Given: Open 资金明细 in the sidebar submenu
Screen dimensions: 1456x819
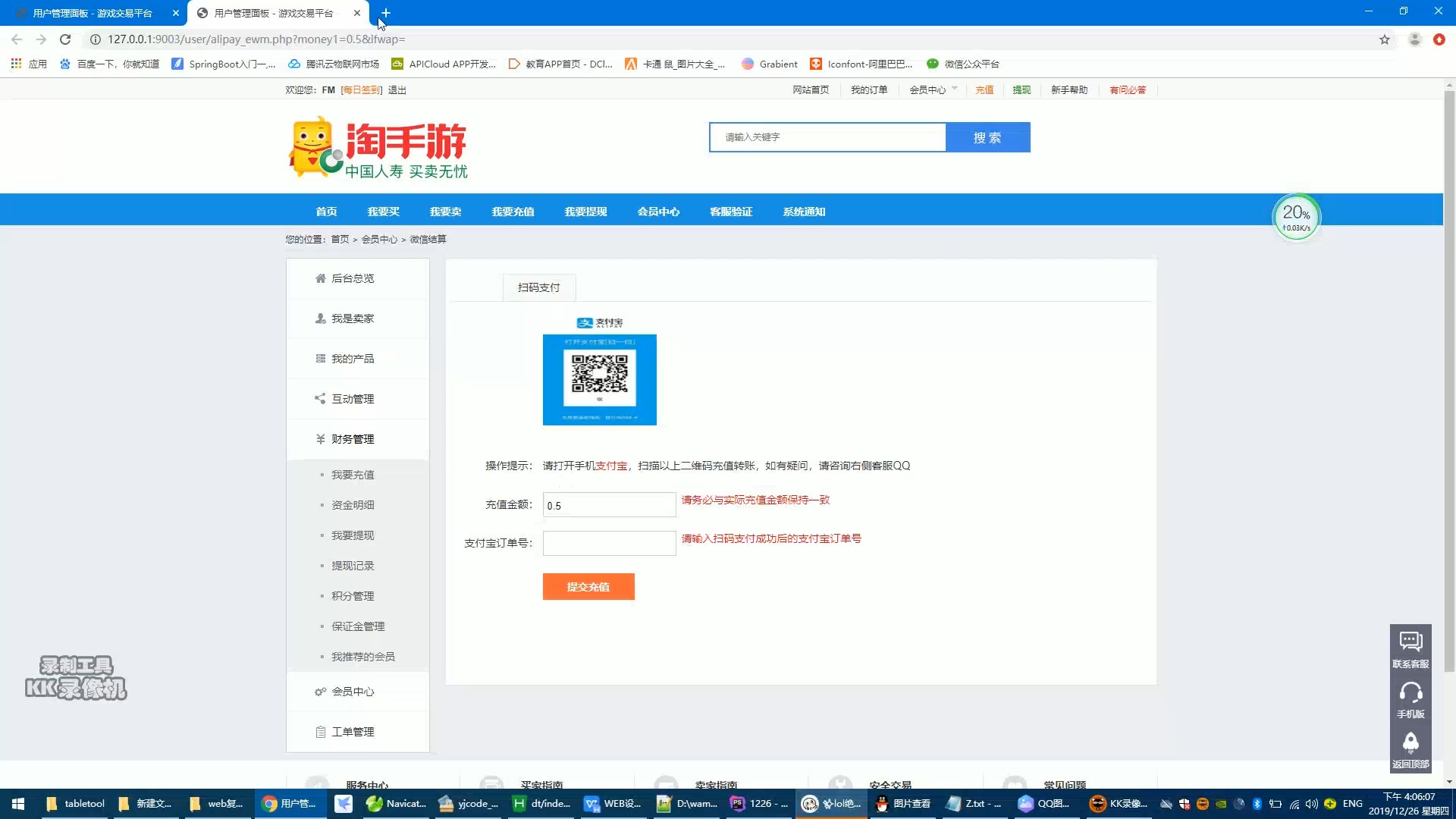Looking at the screenshot, I should [353, 505].
